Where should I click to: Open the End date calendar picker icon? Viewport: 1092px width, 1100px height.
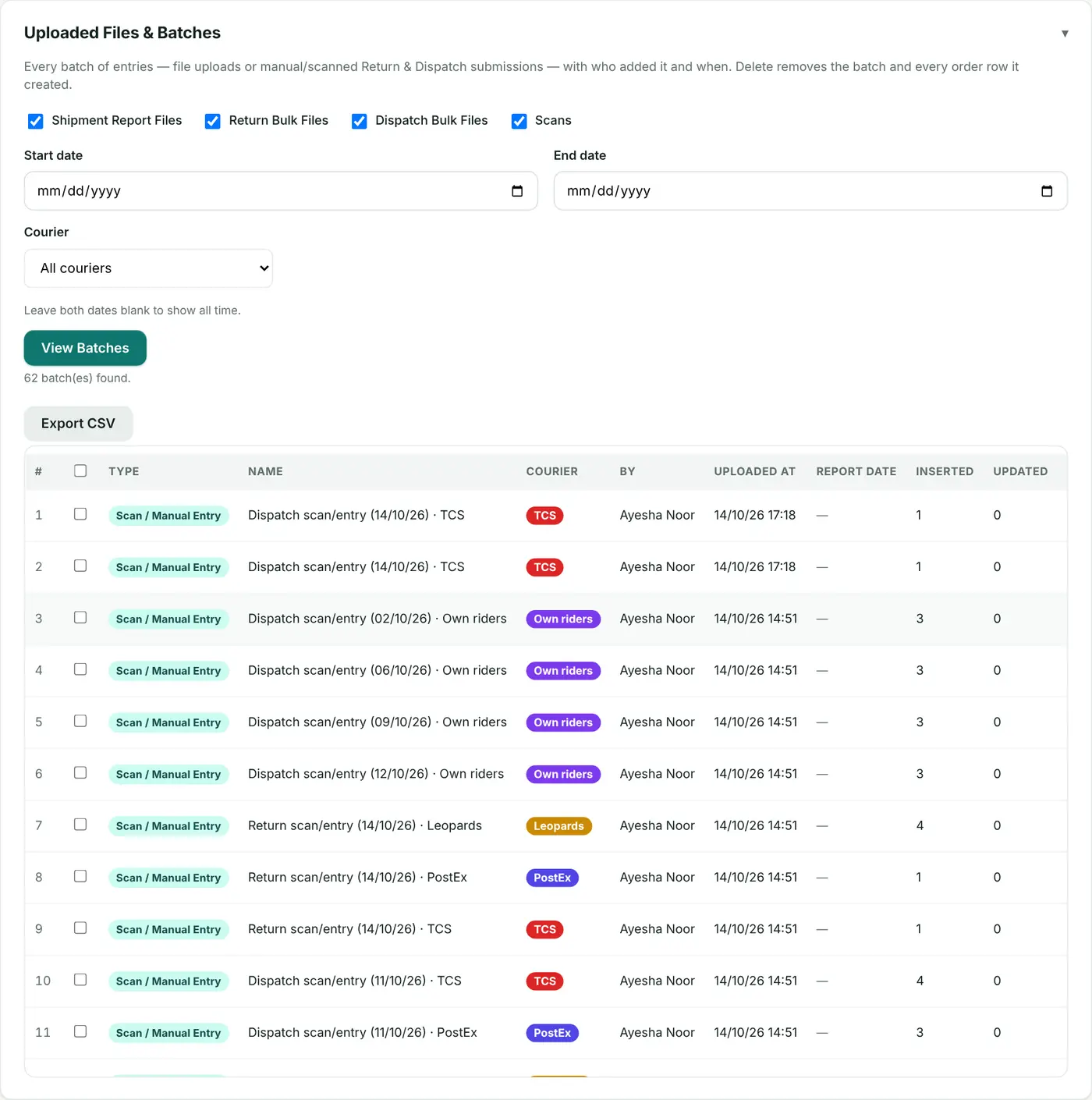click(x=1047, y=191)
